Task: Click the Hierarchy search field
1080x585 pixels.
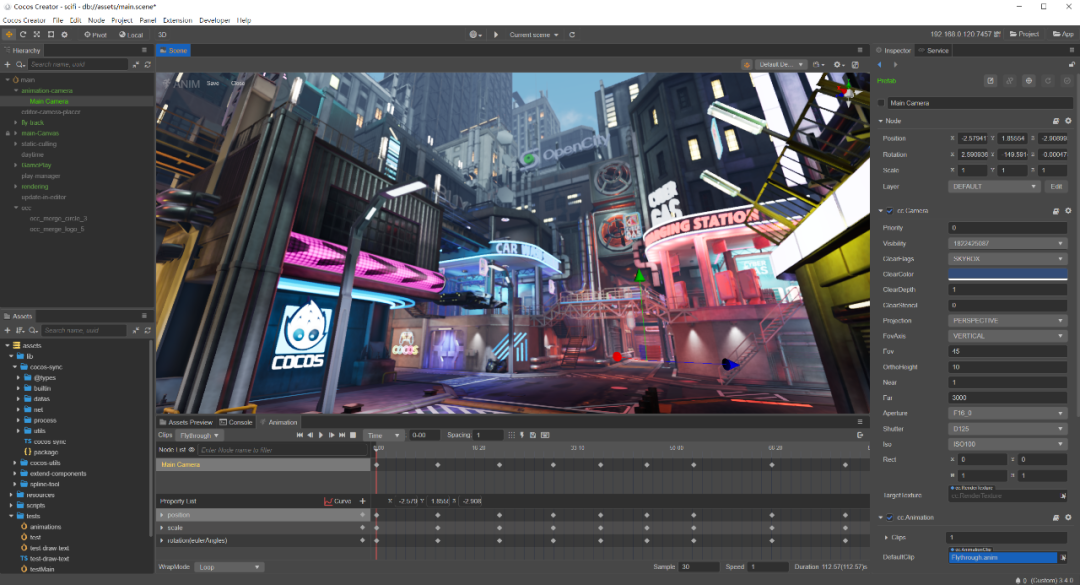Action: 78,64
